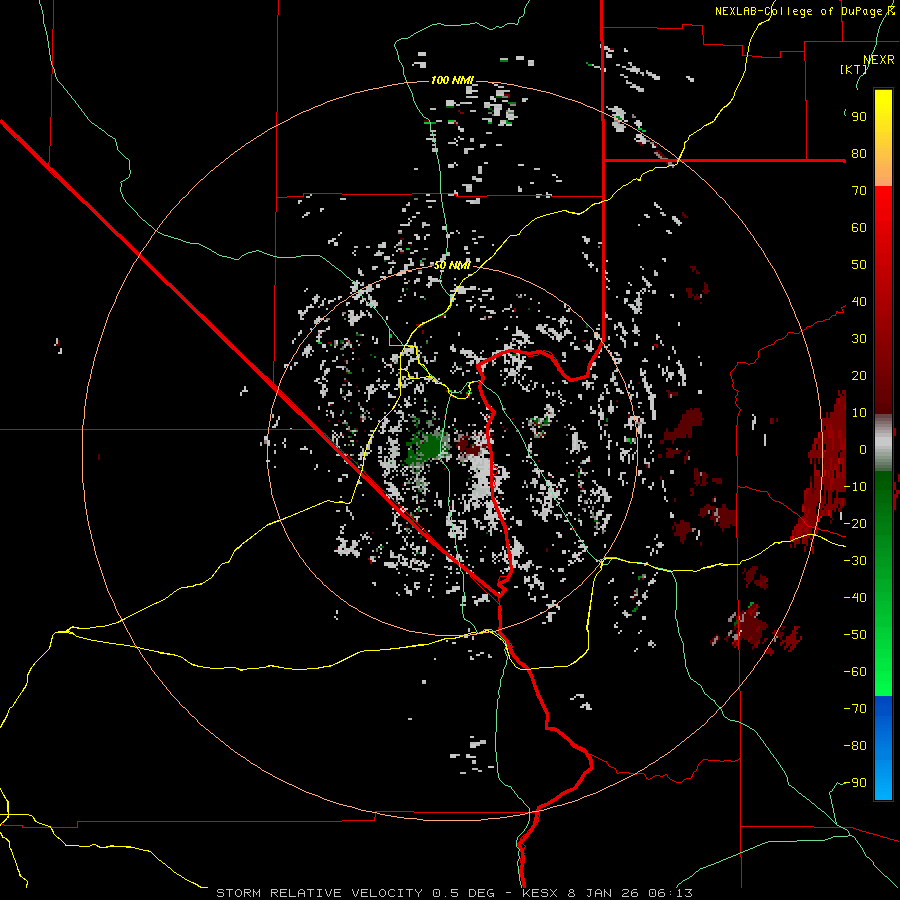Click the KESX radar site identifier

pos(540,893)
